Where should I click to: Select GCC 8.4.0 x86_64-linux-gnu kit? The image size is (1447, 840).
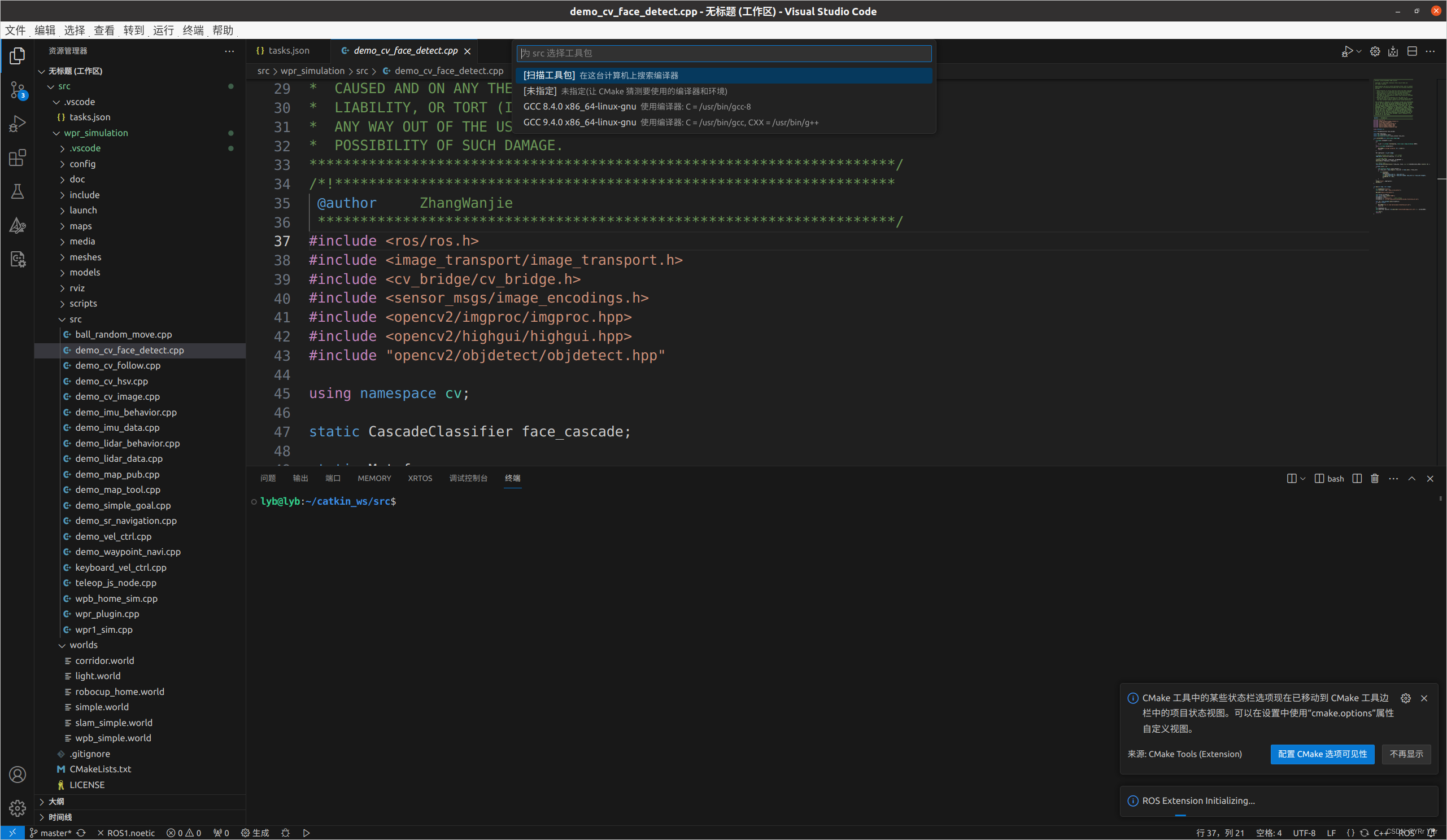tap(723, 106)
